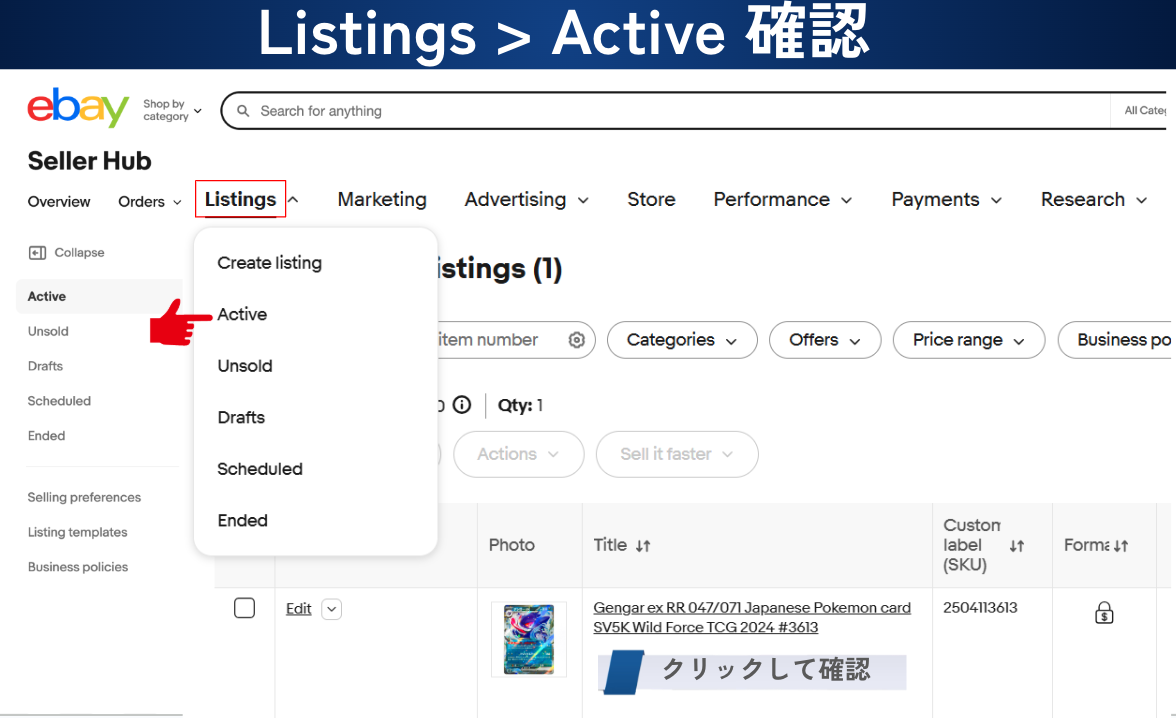
Task: Click the Photo column header
Action: [x=512, y=545]
